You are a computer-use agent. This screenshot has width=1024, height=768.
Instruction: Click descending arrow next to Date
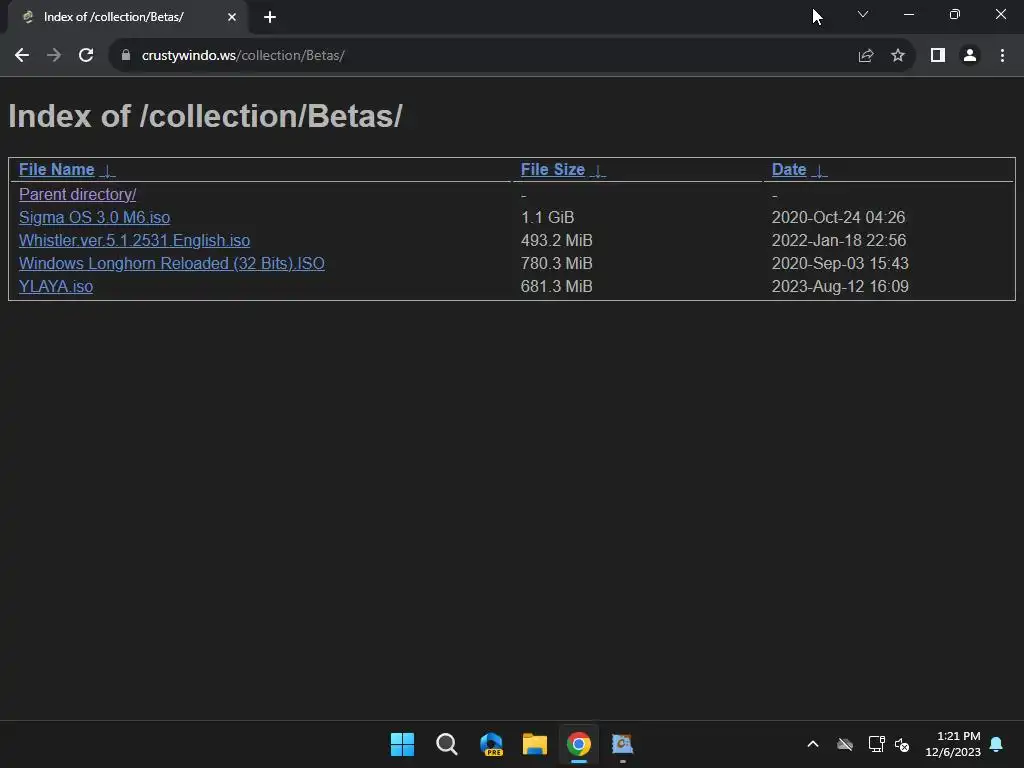[819, 171]
